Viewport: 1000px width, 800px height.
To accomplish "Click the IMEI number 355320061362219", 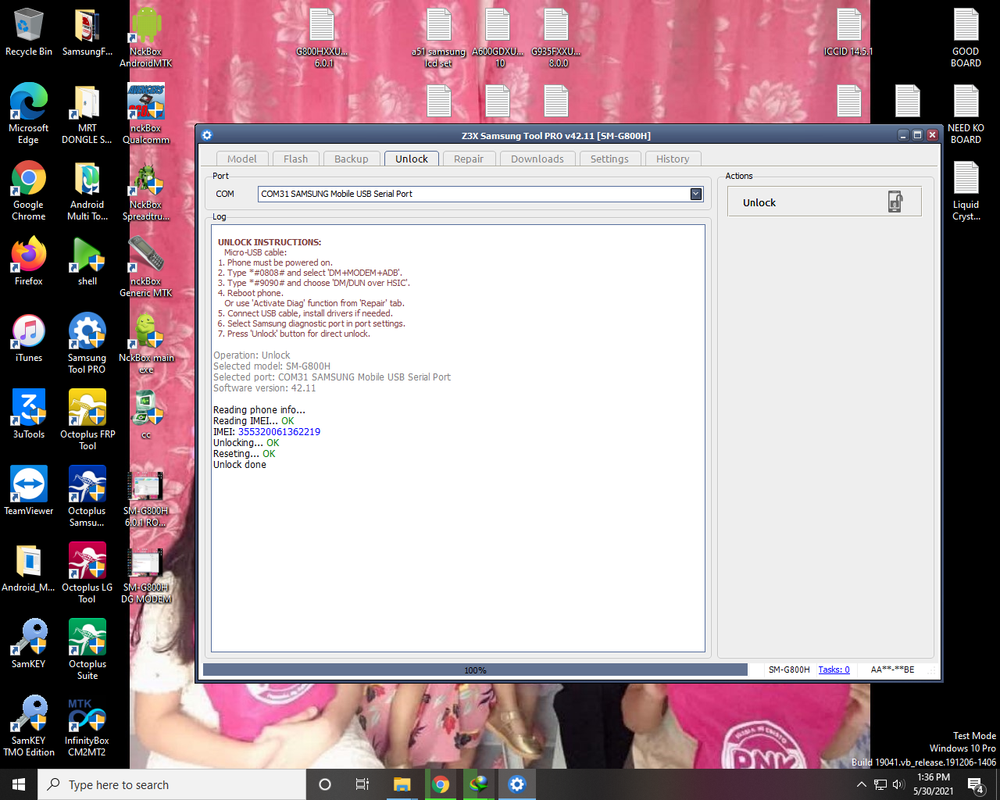I will (279, 432).
